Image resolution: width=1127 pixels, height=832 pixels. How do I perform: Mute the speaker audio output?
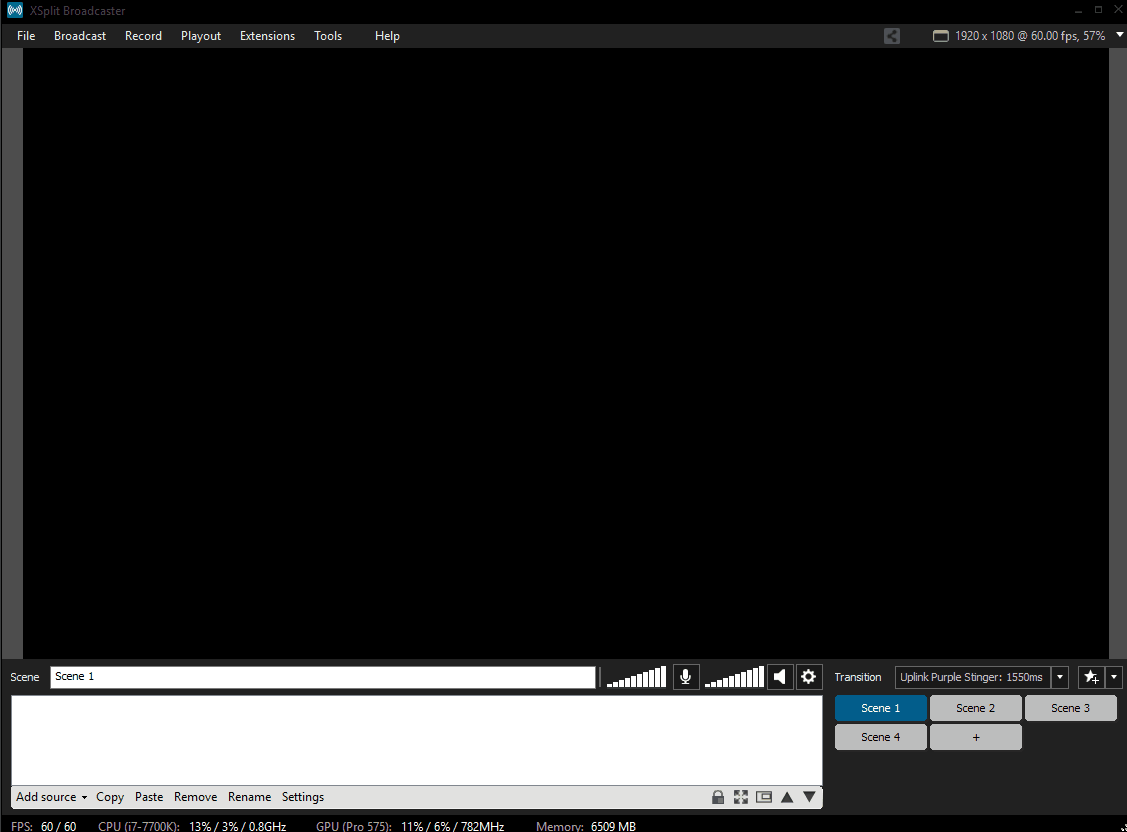click(x=780, y=677)
